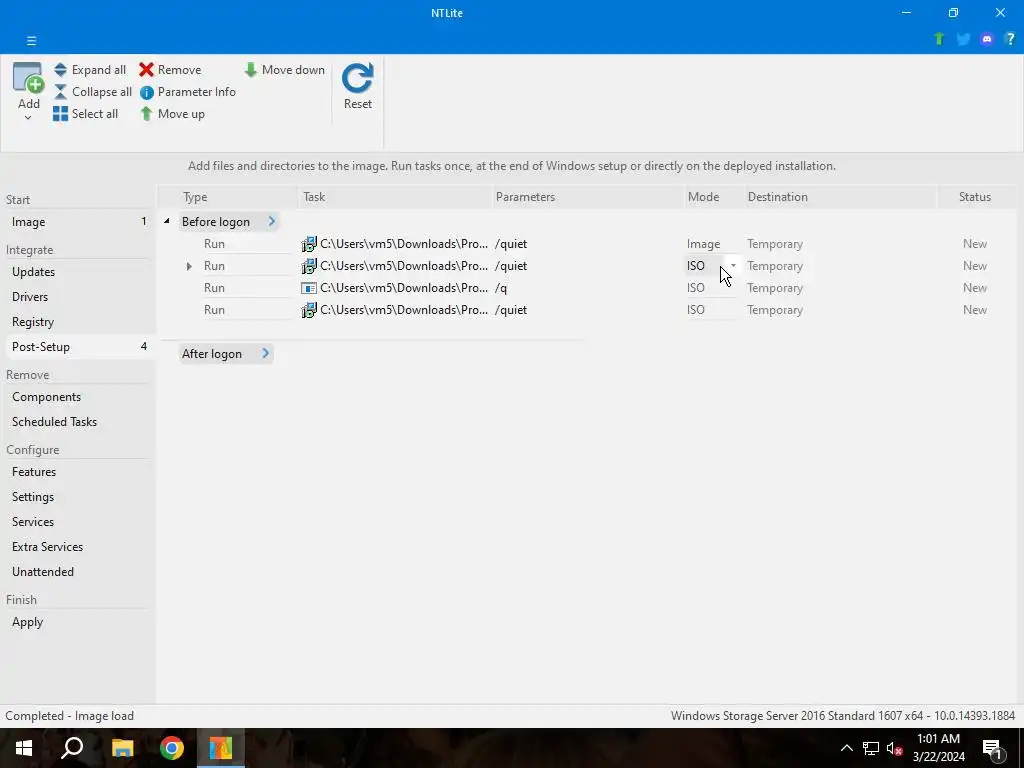Expand the second Run row triangle
Viewport: 1024px width, 768px height.
click(x=189, y=266)
